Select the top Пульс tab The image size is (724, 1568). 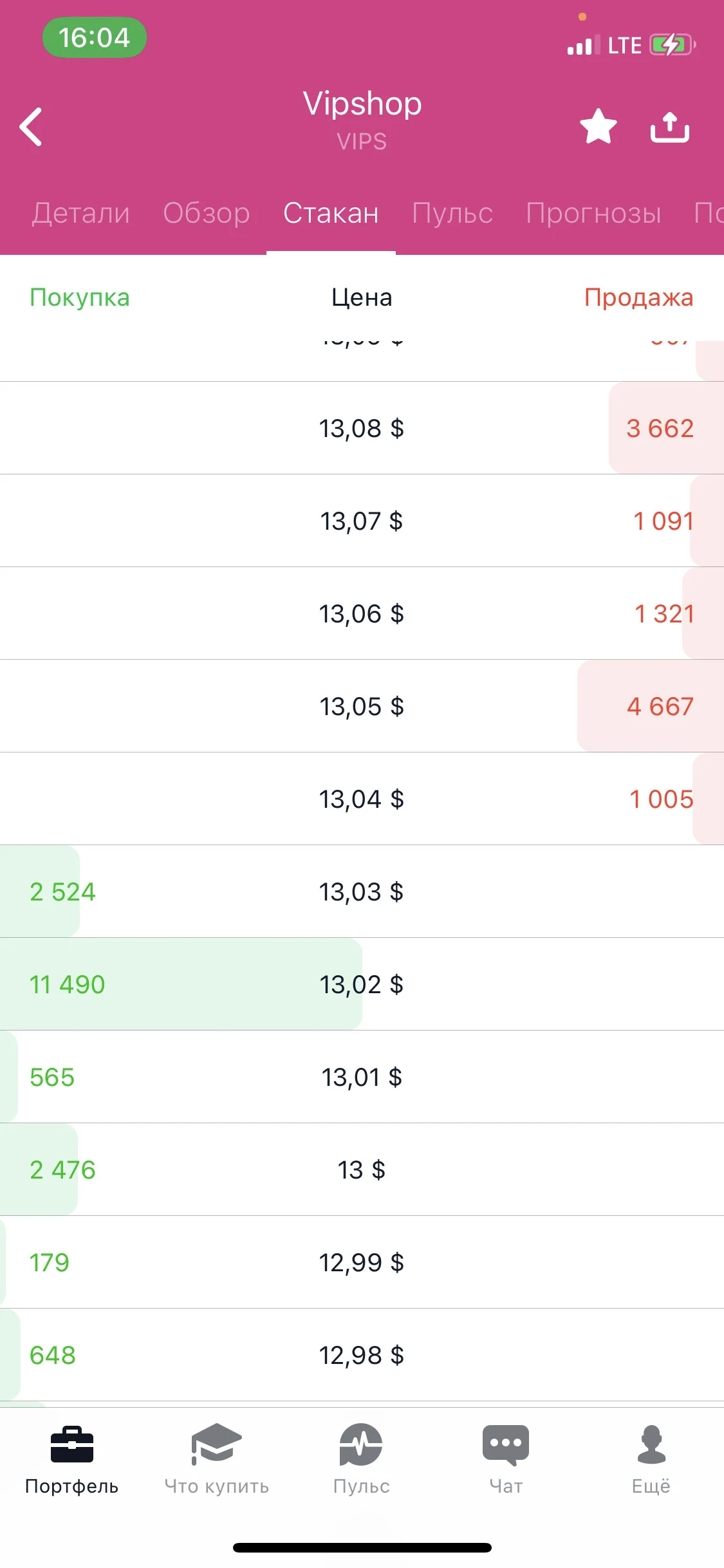[x=452, y=213]
